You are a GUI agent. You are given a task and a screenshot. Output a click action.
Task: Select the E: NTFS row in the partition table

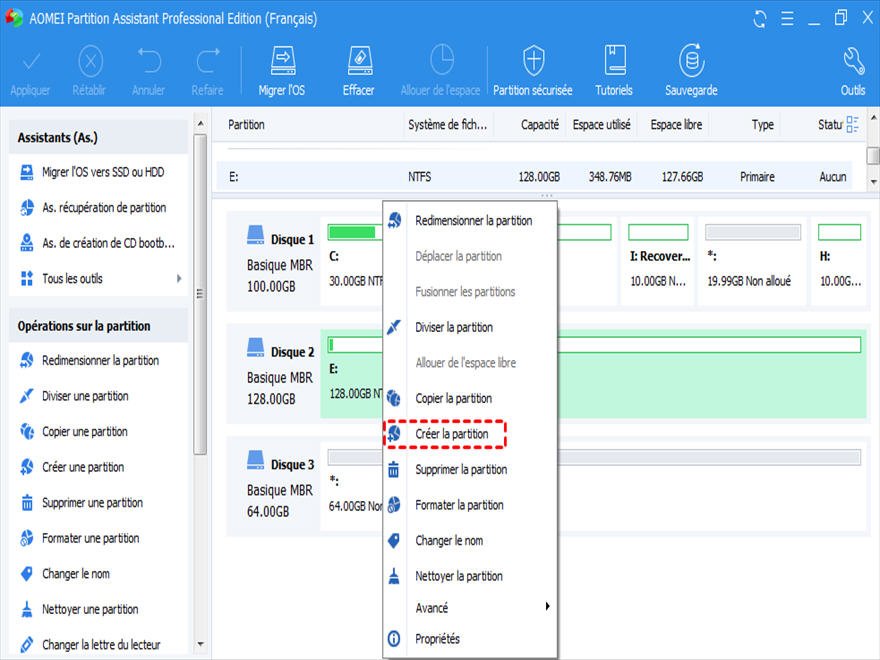(x=534, y=177)
